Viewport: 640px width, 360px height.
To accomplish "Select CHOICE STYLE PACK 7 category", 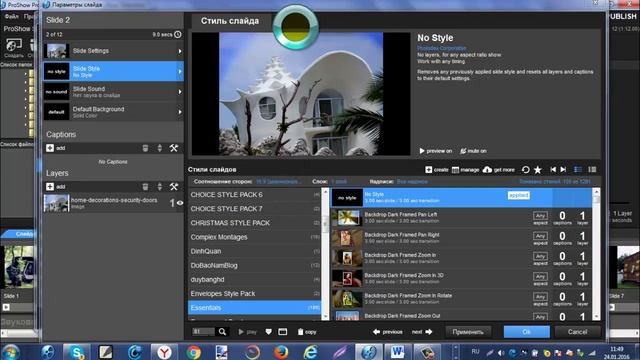I will point(255,209).
